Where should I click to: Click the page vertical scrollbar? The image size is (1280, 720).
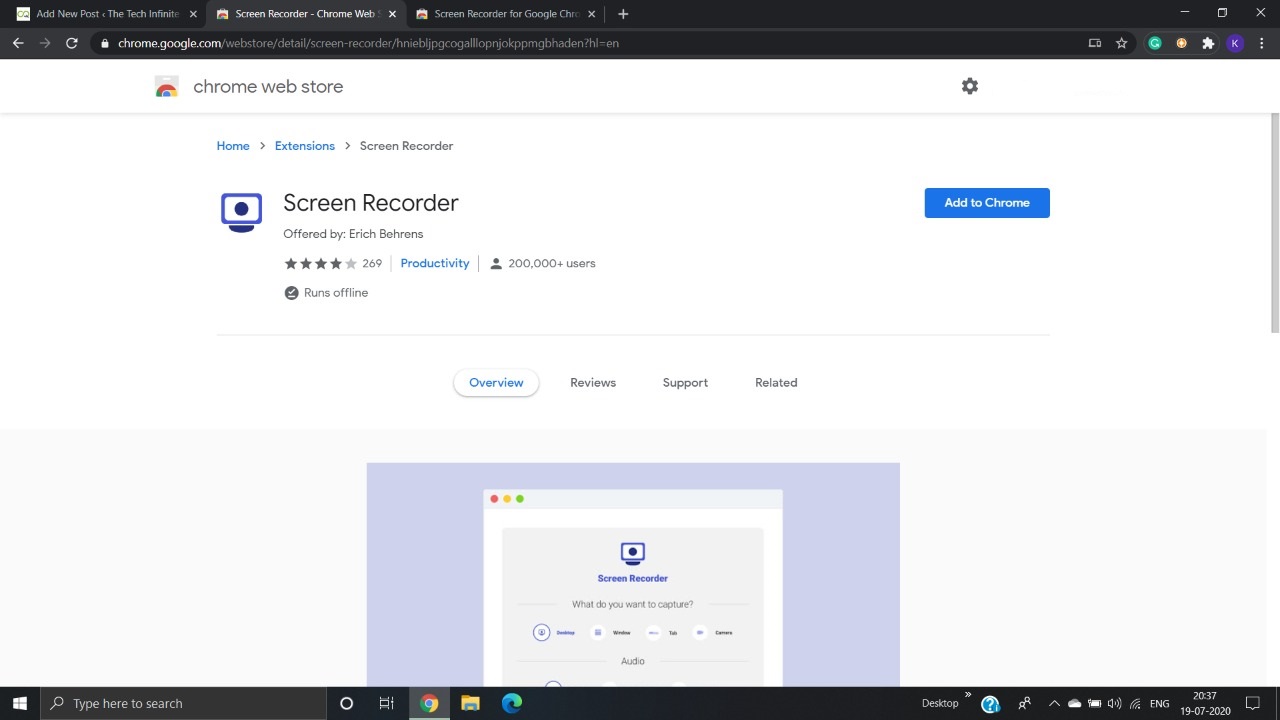[1274, 223]
